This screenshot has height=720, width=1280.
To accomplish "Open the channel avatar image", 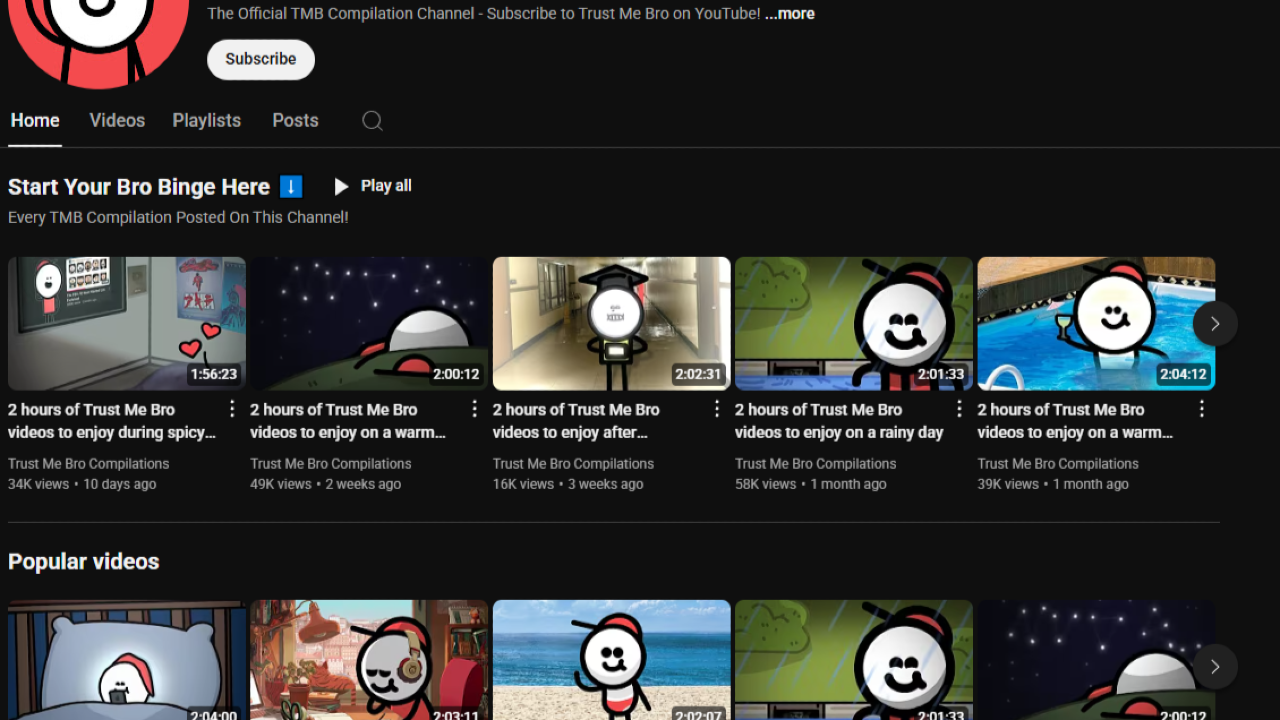I will click(x=98, y=40).
